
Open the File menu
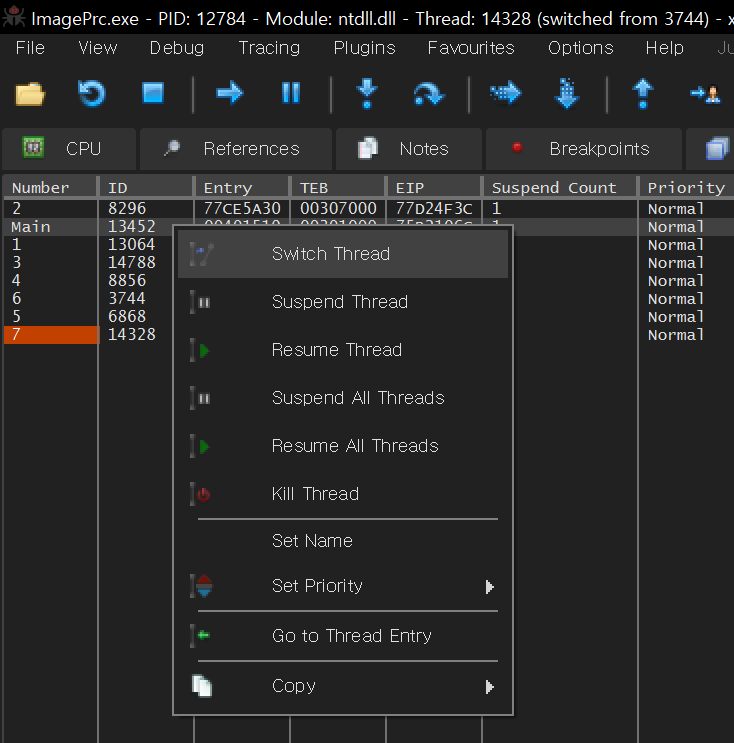(x=30, y=48)
